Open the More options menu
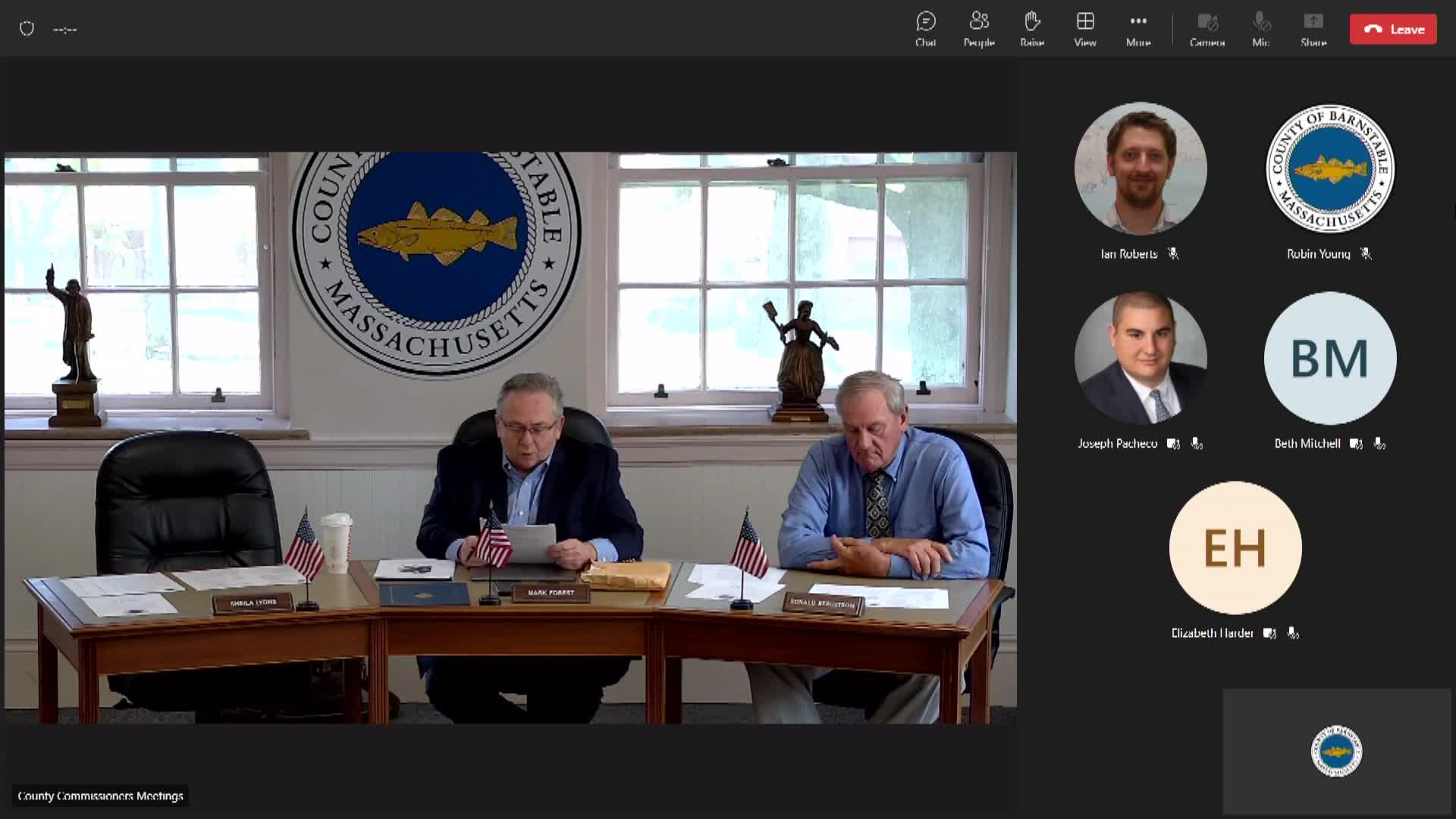Image resolution: width=1456 pixels, height=819 pixels. (1137, 23)
